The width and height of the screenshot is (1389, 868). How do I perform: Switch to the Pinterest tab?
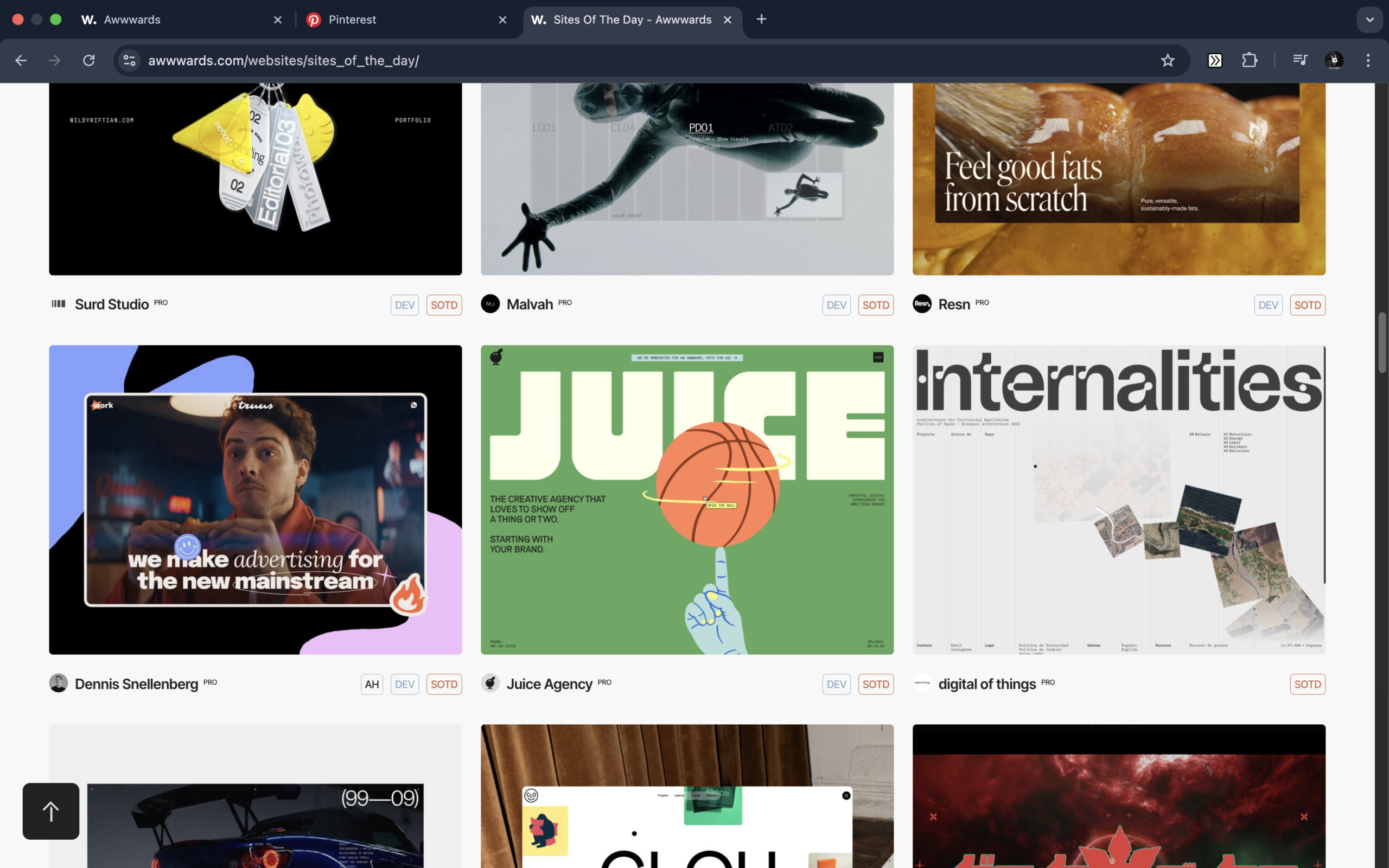[402, 20]
